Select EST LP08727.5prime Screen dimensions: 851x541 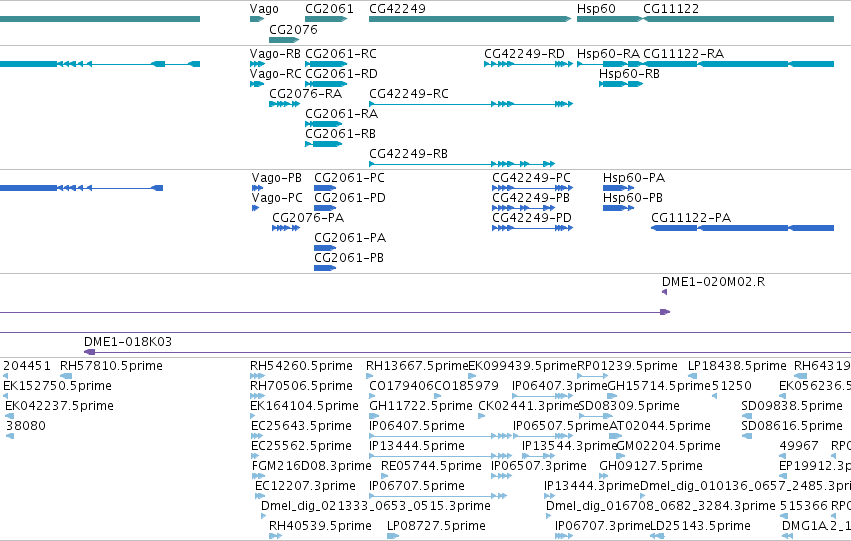pyautogui.click(x=436, y=526)
